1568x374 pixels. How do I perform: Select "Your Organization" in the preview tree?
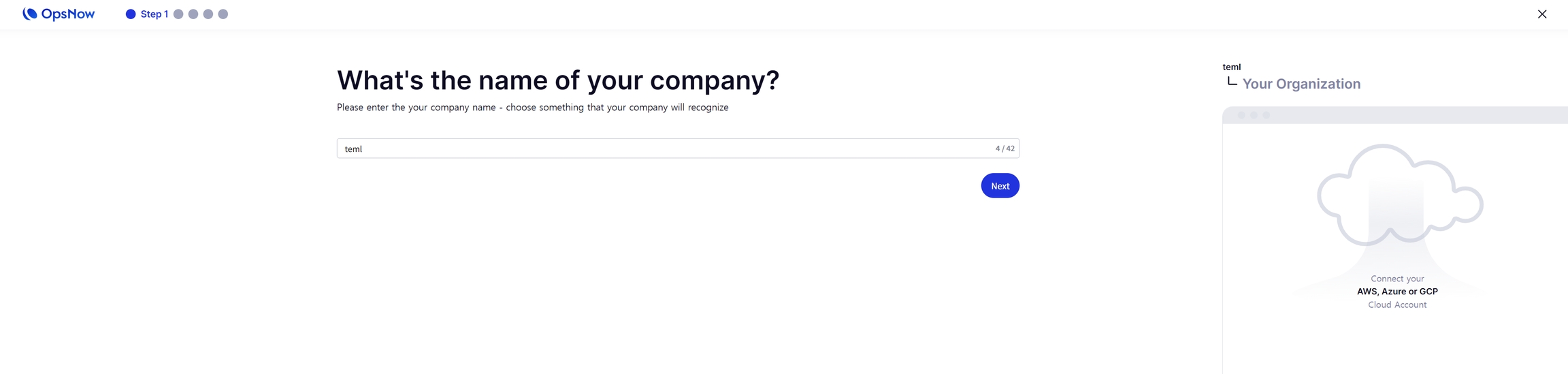[x=1301, y=84]
